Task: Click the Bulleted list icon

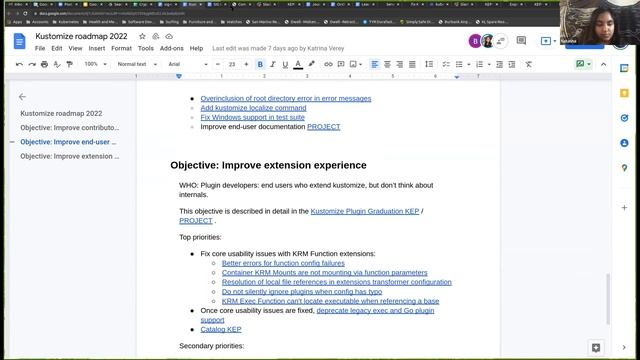Action: (x=459, y=64)
